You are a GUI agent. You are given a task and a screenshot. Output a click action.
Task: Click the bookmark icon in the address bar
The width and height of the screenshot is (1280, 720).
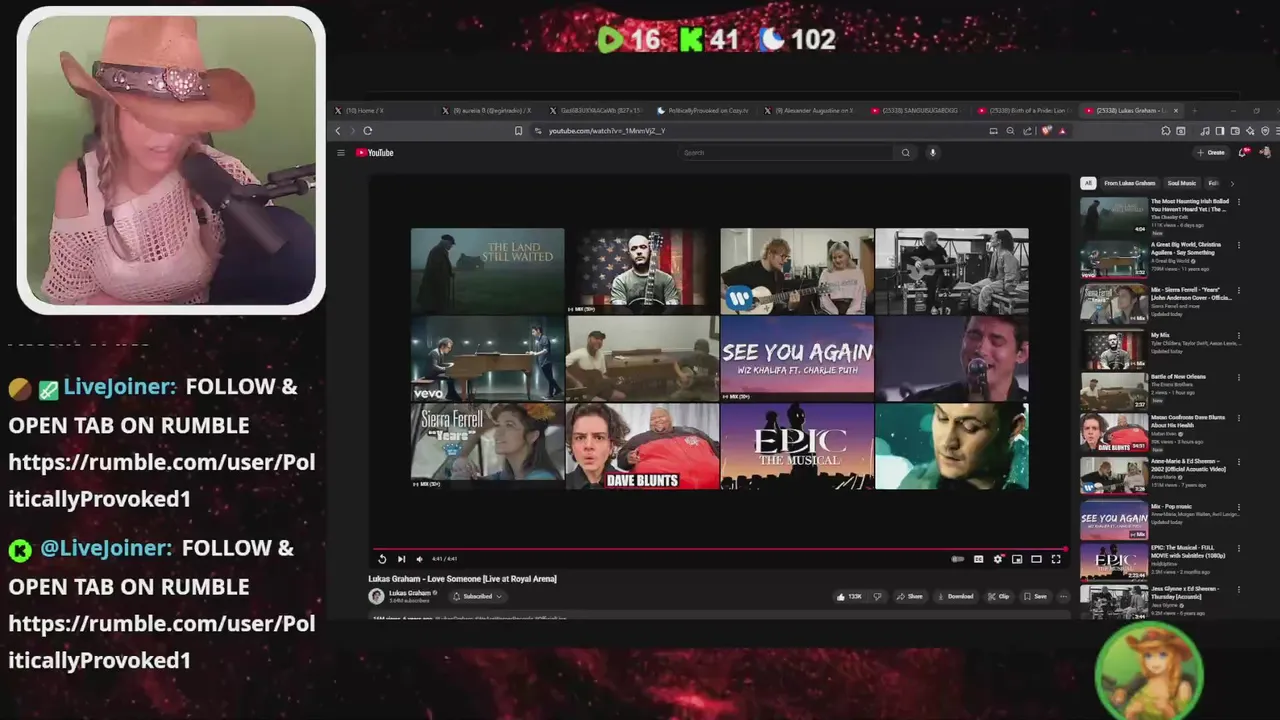click(518, 131)
